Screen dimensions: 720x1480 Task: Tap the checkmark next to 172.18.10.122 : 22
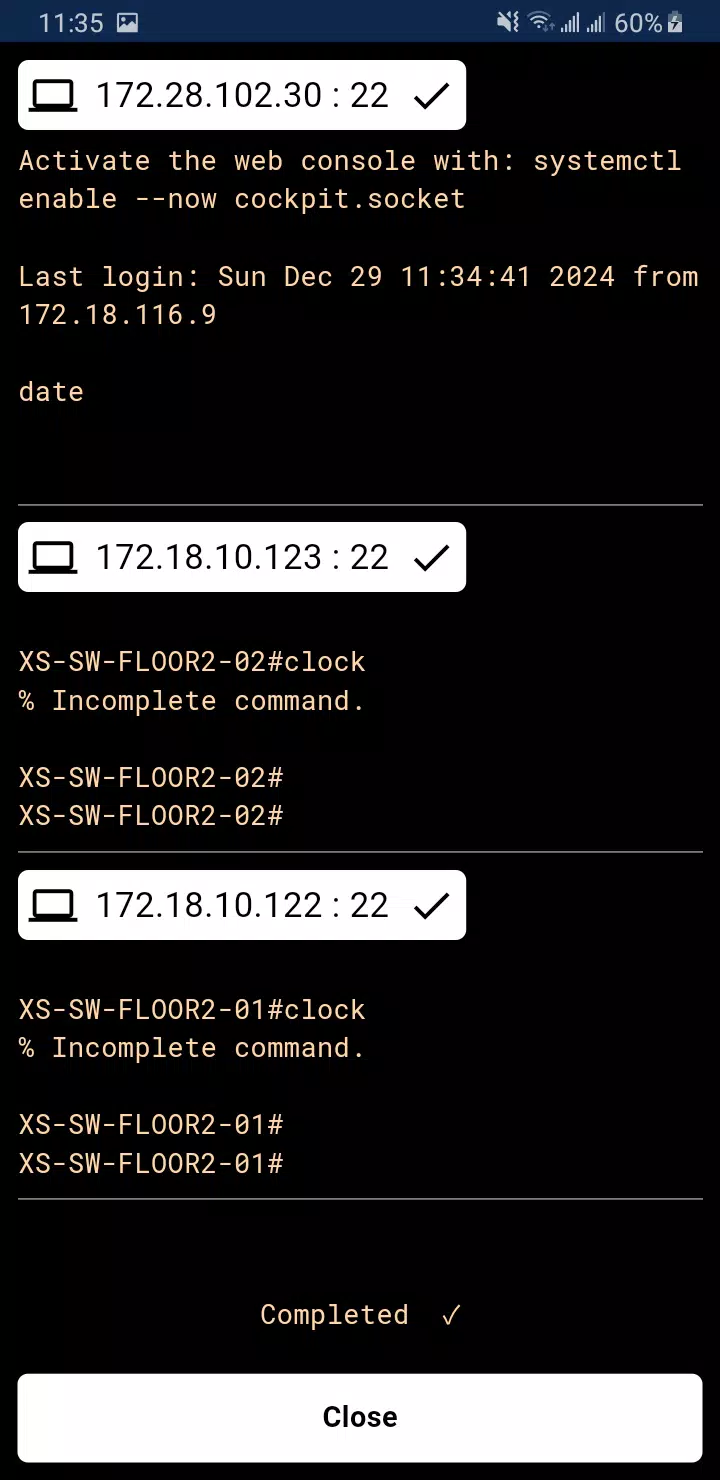pyautogui.click(x=431, y=906)
